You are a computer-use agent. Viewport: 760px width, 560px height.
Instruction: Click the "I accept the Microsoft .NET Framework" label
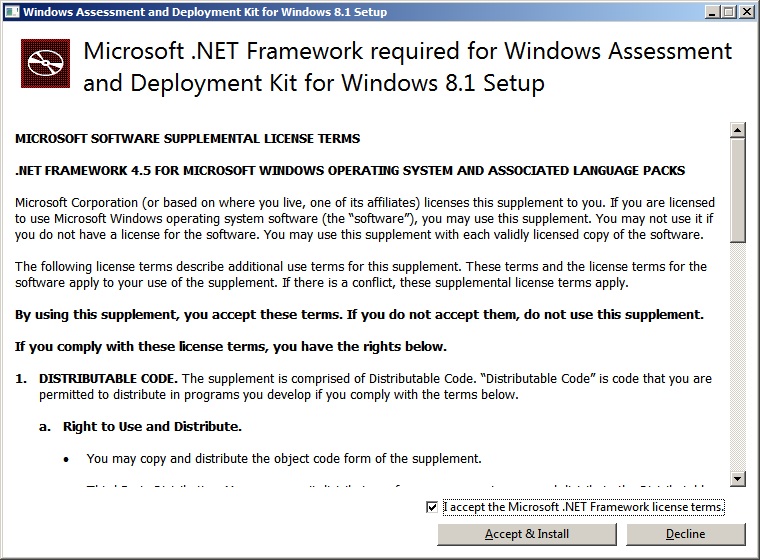click(x=583, y=507)
